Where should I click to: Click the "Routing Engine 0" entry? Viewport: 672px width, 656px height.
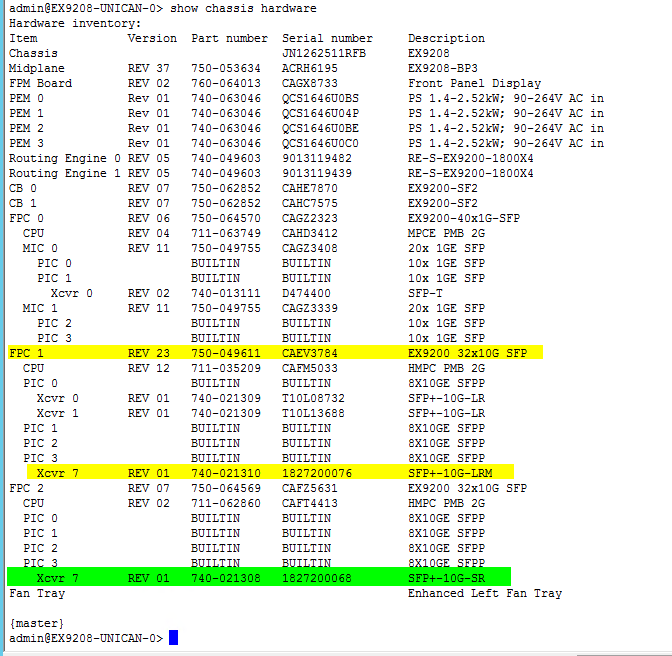(65, 158)
